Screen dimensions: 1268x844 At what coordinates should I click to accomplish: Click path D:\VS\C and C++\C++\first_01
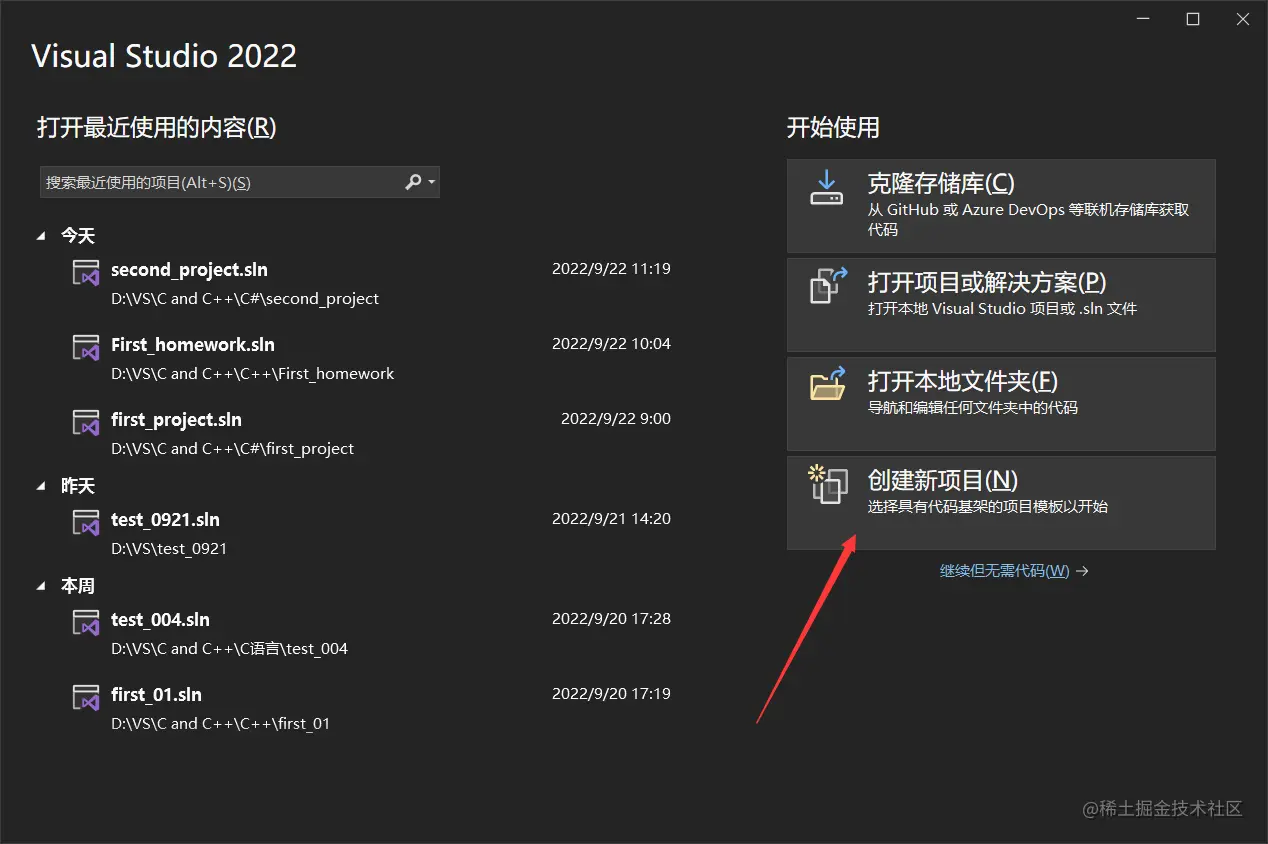(220, 724)
